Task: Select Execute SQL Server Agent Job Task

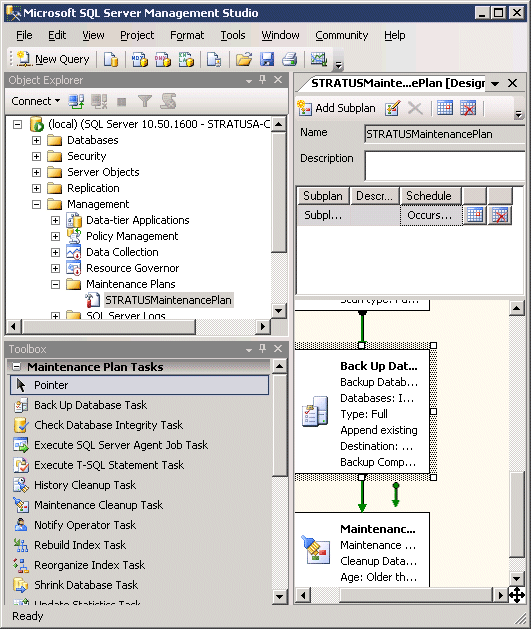Action: point(139,445)
